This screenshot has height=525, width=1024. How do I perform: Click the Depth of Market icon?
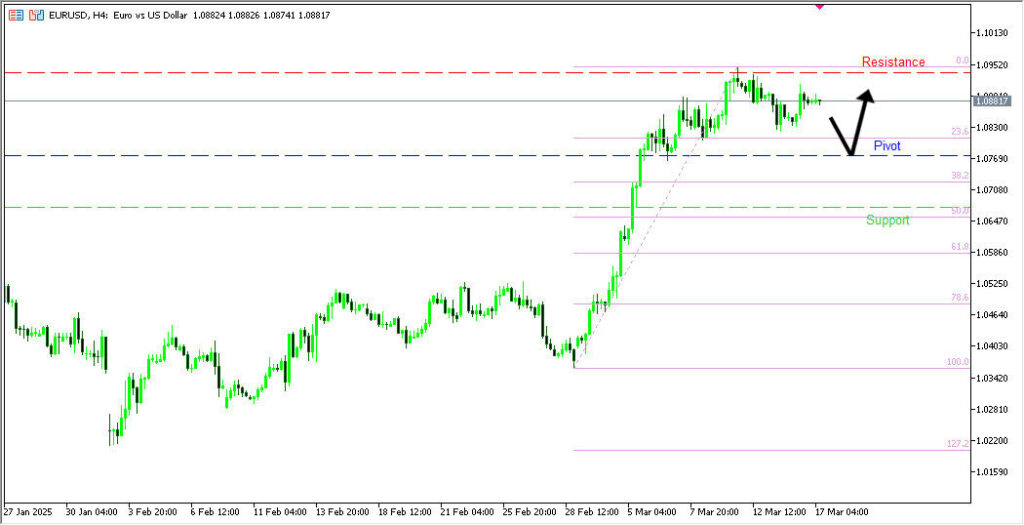coord(36,15)
